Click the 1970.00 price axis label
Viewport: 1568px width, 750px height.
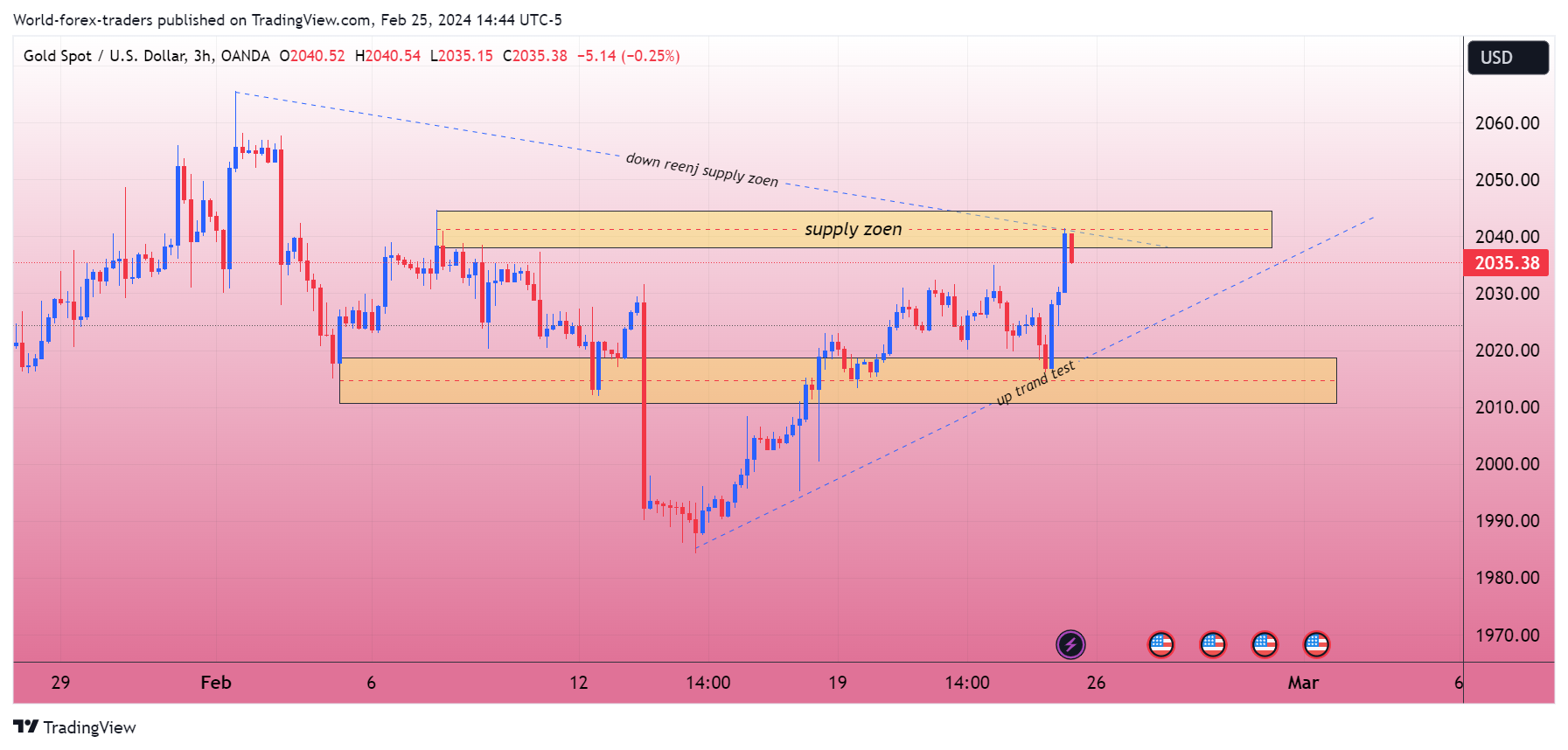tap(1507, 635)
